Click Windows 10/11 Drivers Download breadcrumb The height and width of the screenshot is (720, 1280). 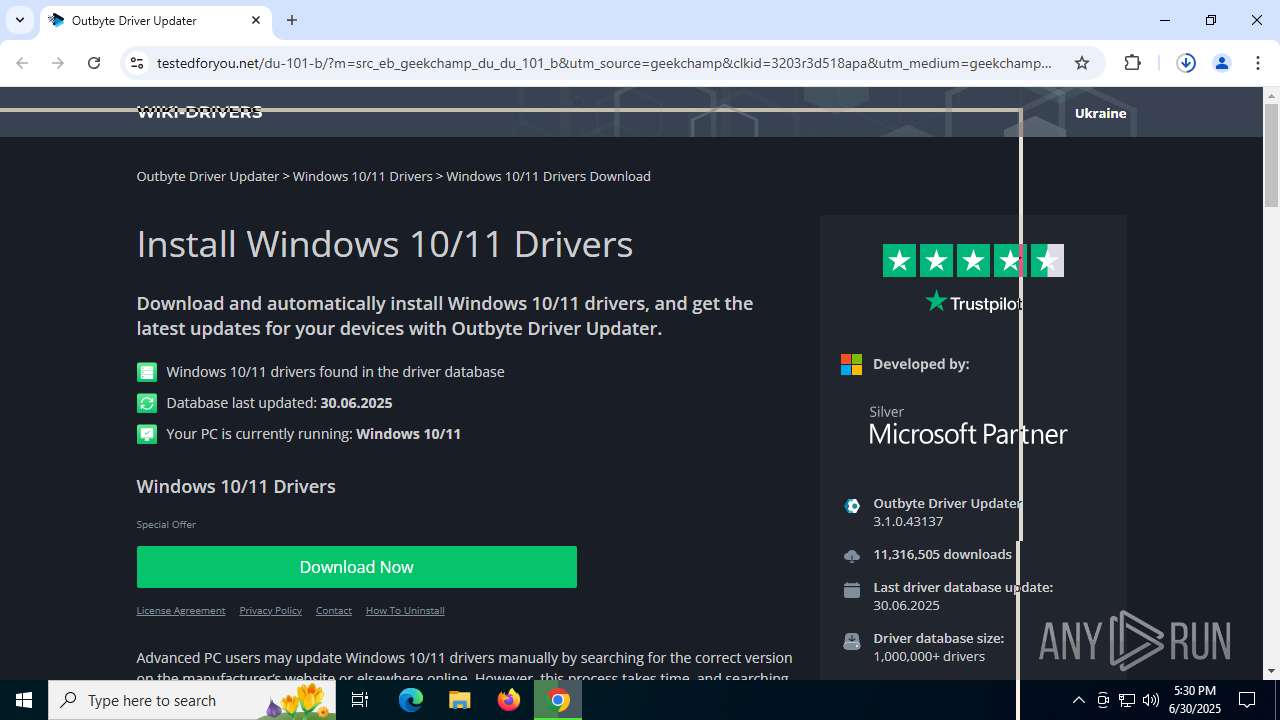(x=548, y=176)
